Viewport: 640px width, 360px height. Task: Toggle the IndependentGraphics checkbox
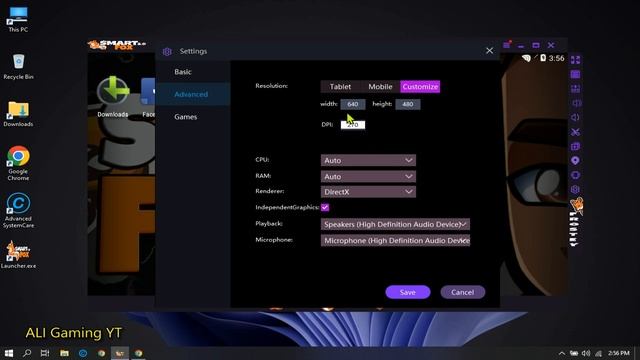[x=325, y=207]
